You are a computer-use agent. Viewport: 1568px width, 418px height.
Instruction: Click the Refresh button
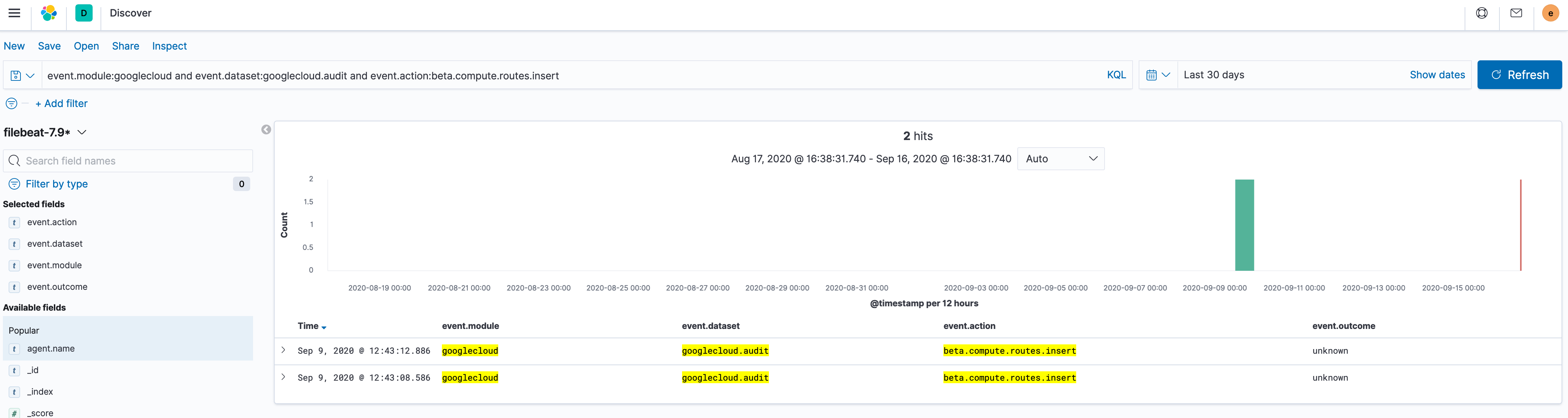[x=1519, y=74]
